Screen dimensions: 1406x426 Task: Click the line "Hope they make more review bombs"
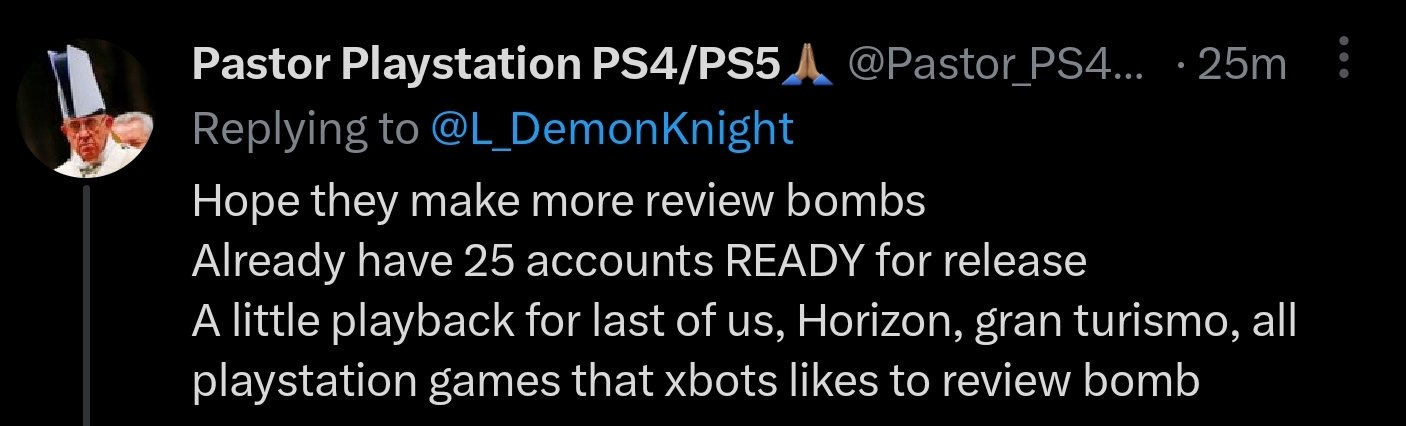pos(558,202)
